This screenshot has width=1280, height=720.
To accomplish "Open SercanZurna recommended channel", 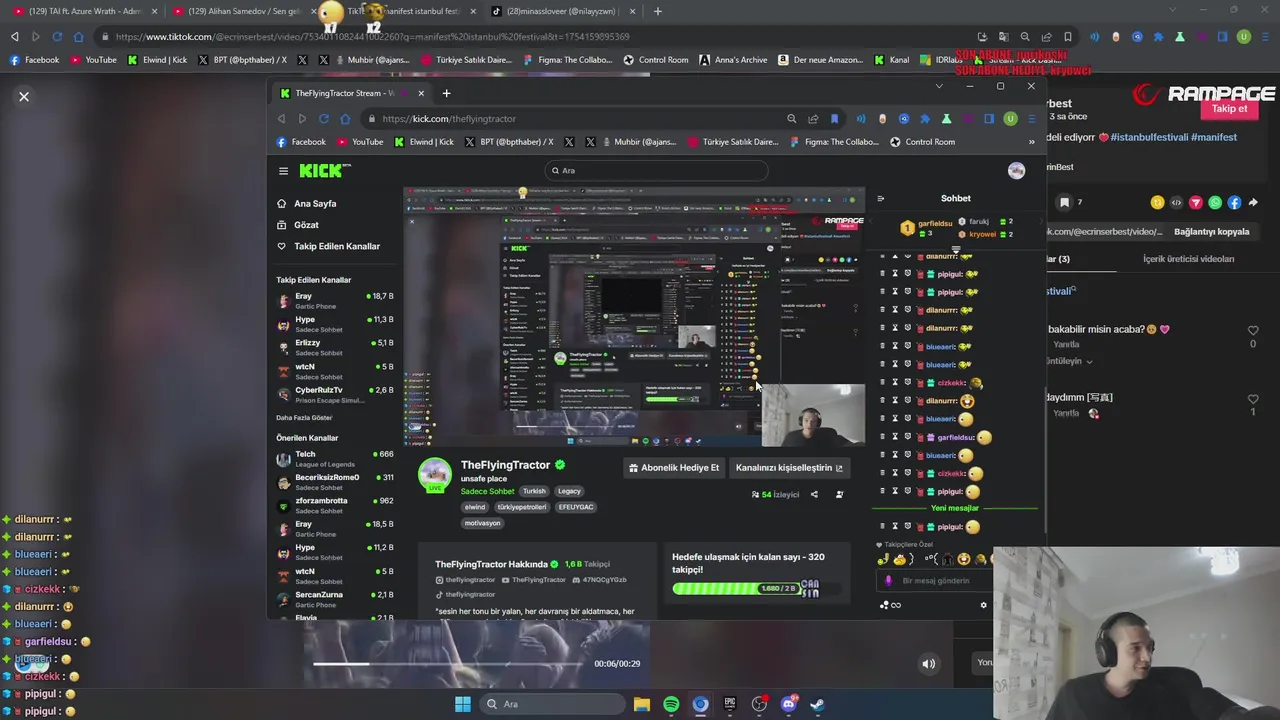I will coord(335,599).
